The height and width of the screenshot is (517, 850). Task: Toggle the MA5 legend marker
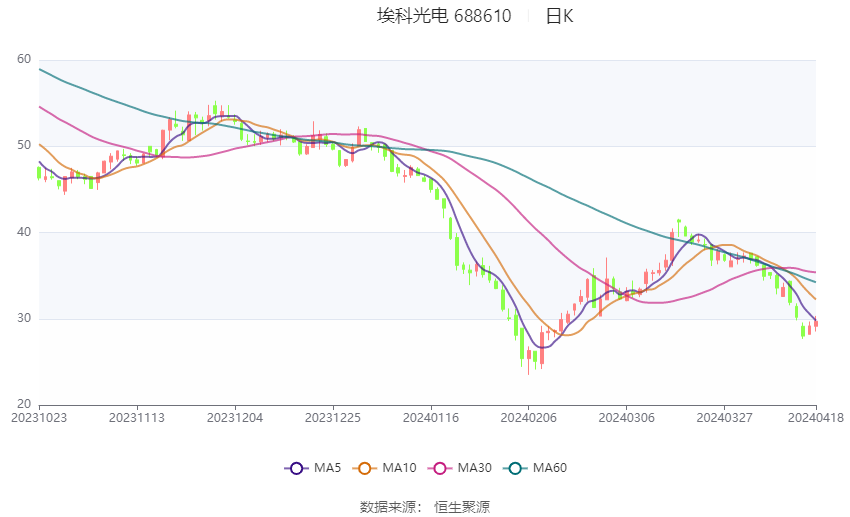(296, 468)
